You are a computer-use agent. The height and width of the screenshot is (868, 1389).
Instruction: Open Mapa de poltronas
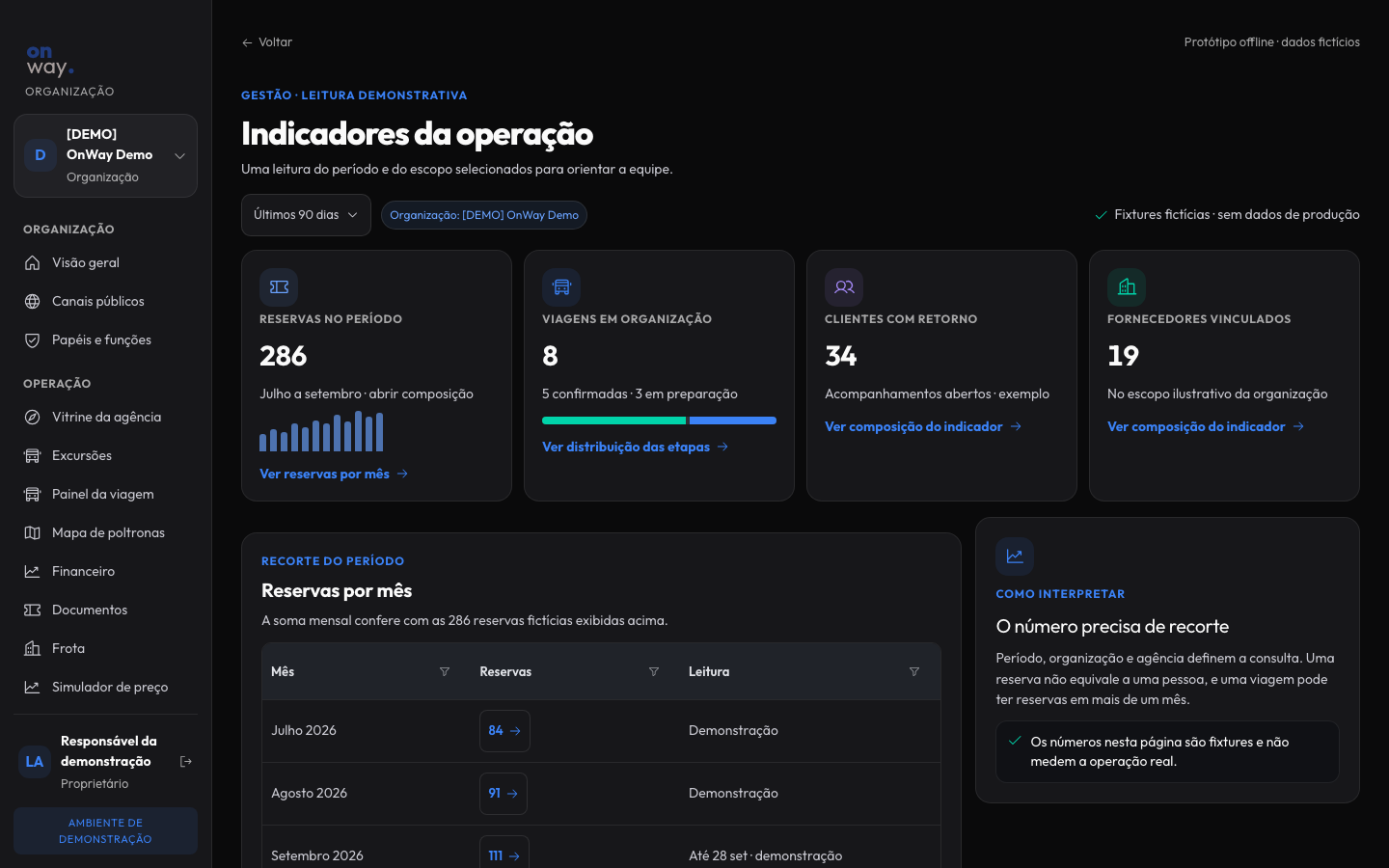tap(105, 532)
